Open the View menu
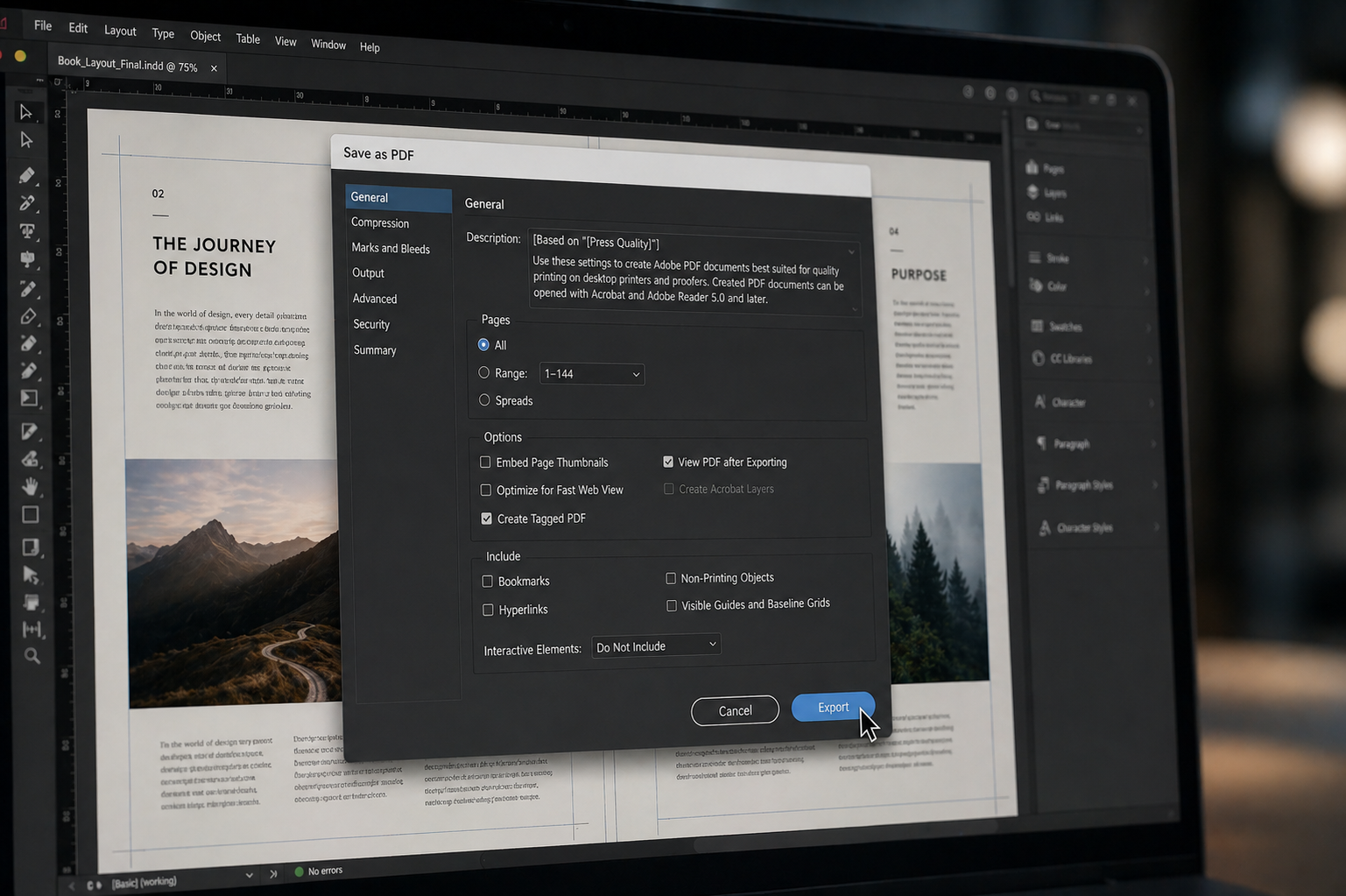Image resolution: width=1346 pixels, height=896 pixels. tap(285, 41)
